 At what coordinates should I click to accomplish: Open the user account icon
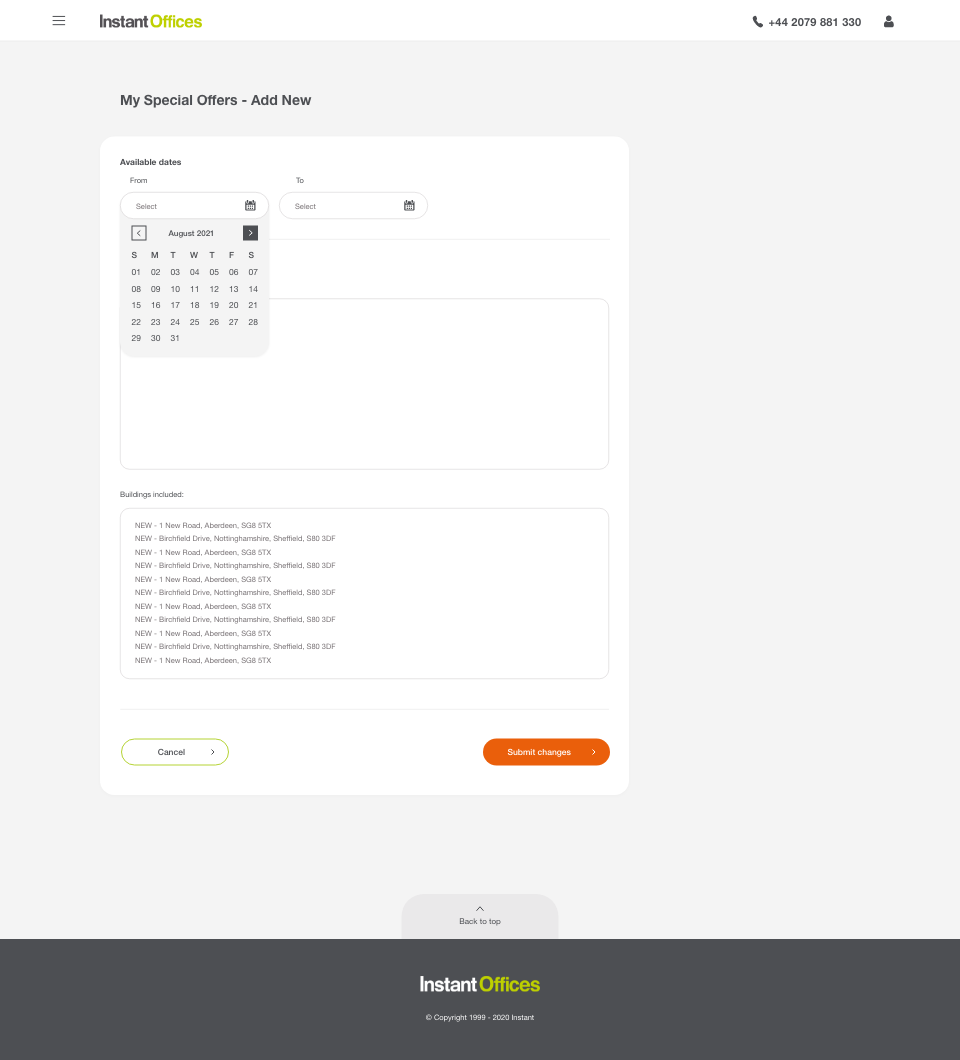click(x=888, y=21)
